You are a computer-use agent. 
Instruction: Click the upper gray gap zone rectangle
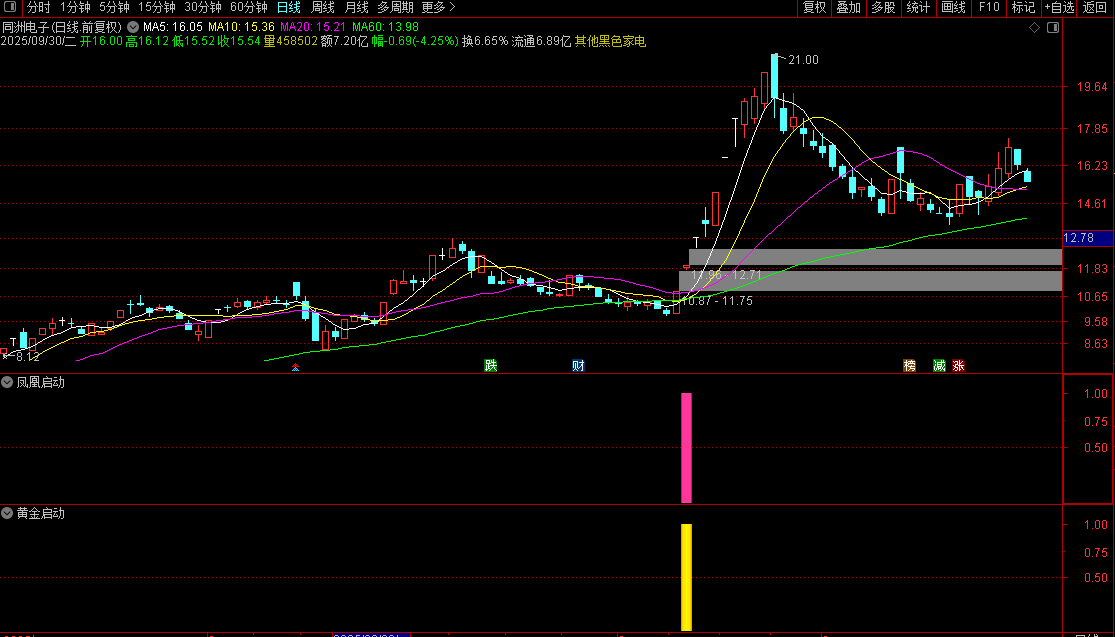coord(875,257)
